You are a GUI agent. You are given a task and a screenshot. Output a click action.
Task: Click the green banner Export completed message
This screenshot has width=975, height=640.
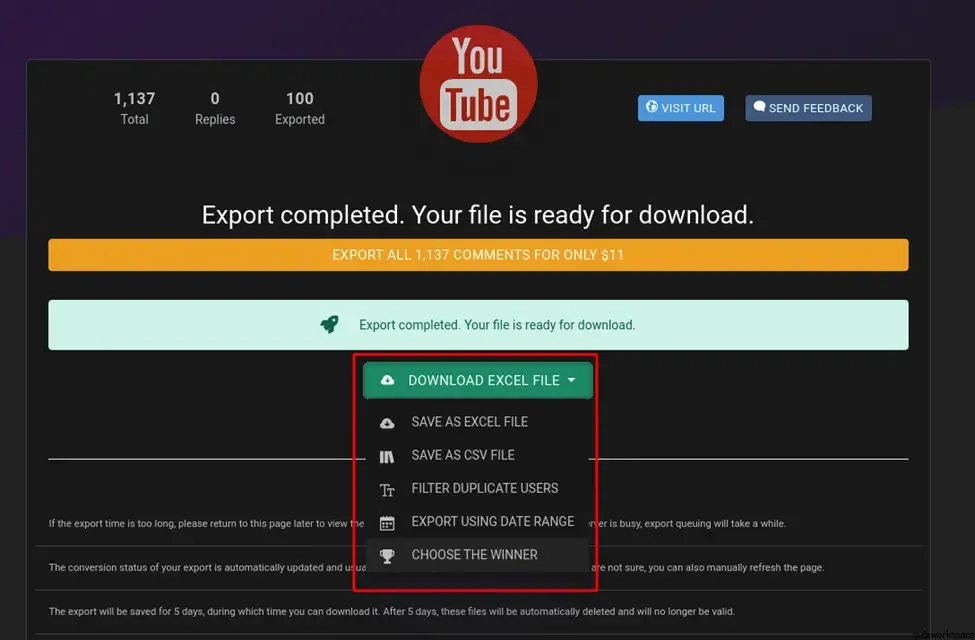pos(497,325)
